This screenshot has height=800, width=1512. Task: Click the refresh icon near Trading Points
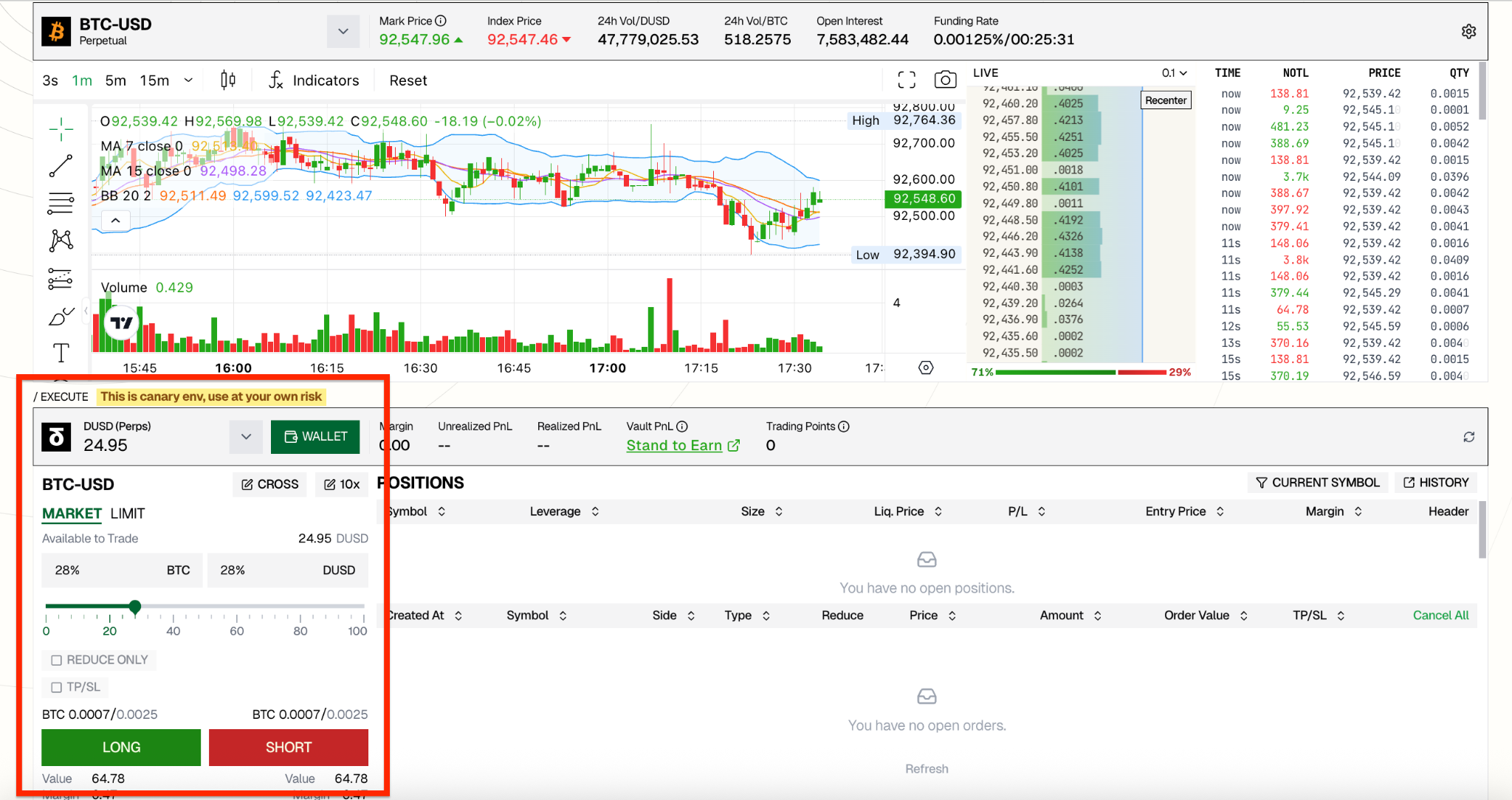click(x=1468, y=437)
